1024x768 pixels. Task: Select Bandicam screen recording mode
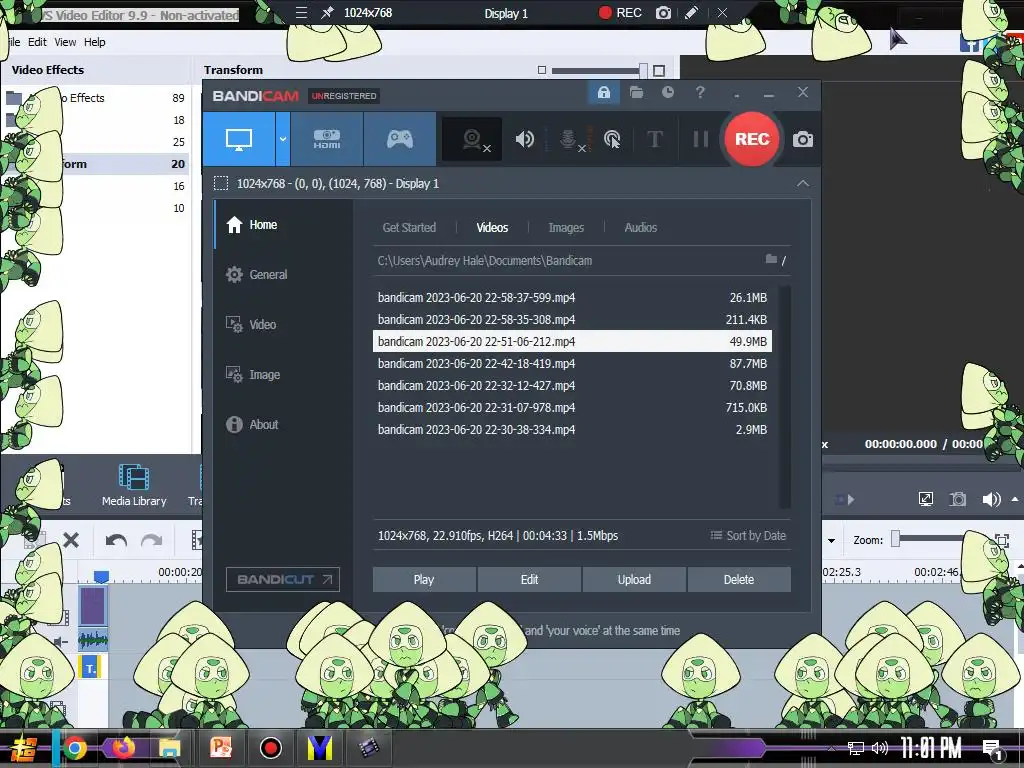coord(239,139)
